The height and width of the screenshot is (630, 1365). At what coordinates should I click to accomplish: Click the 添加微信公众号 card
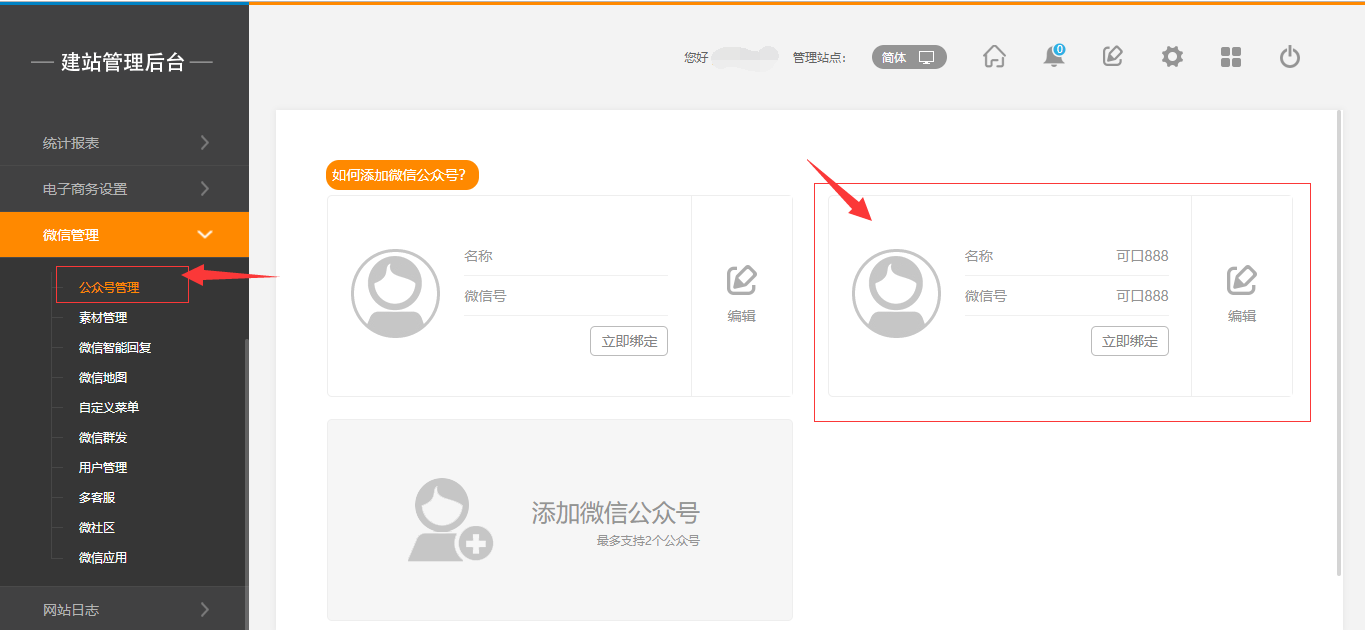click(559, 520)
